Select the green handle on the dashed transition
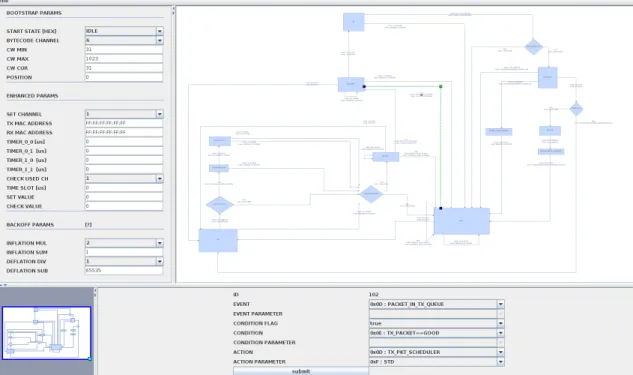 click(440, 86)
